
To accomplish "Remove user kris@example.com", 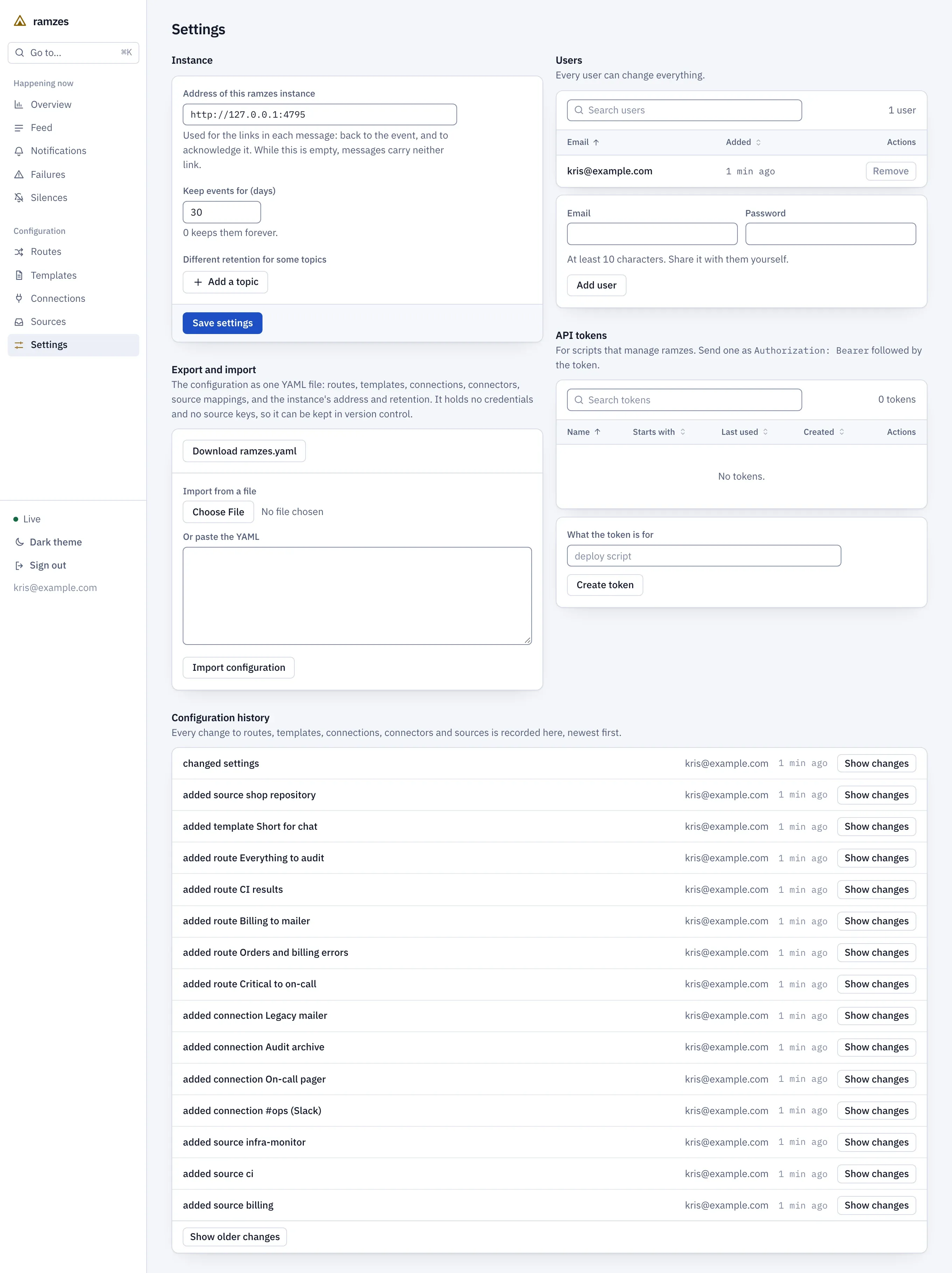I will point(890,171).
